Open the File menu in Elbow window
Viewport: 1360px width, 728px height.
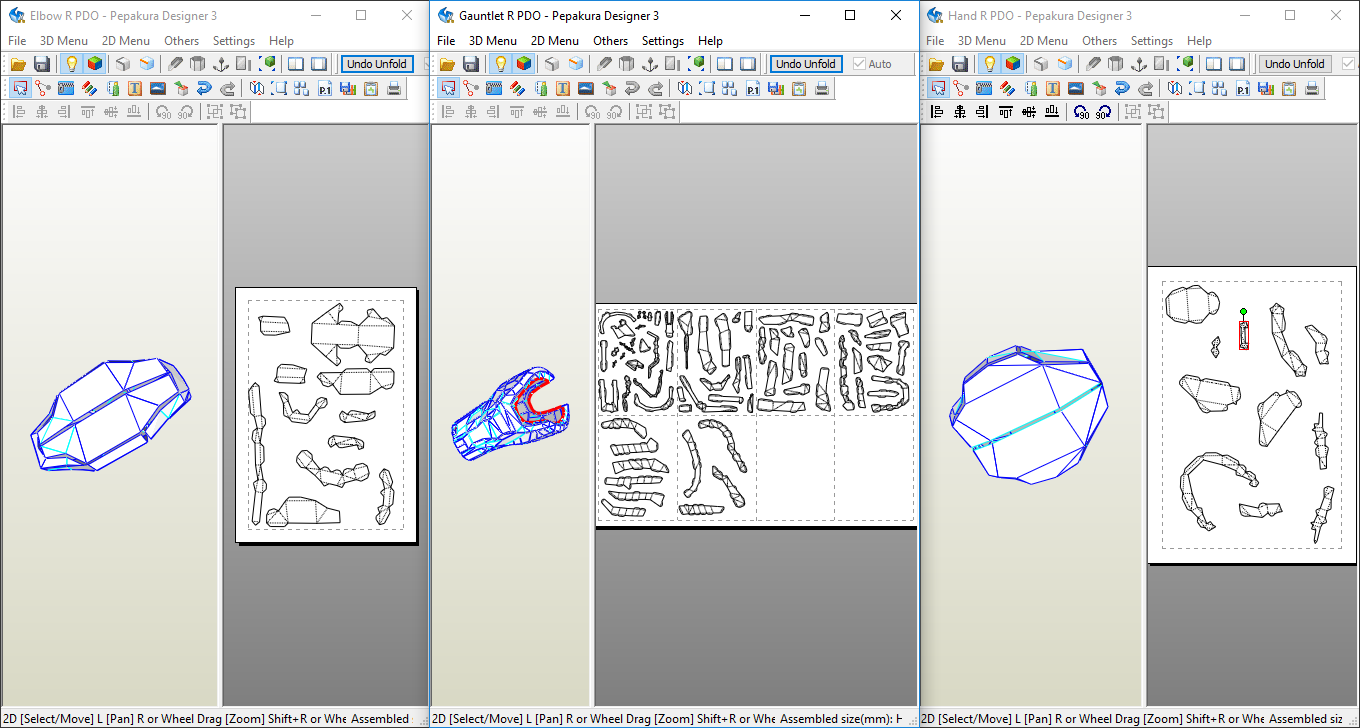tap(17, 41)
